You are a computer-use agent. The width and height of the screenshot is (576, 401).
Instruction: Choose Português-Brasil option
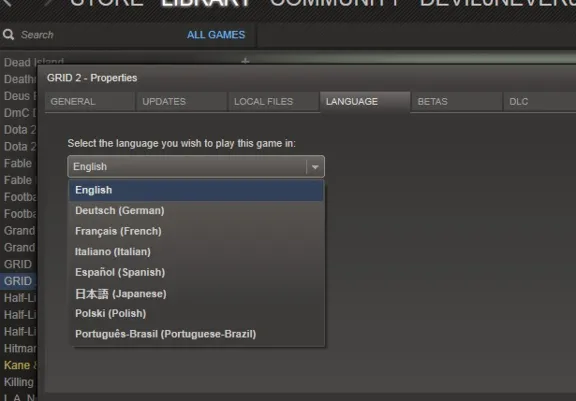point(196,334)
